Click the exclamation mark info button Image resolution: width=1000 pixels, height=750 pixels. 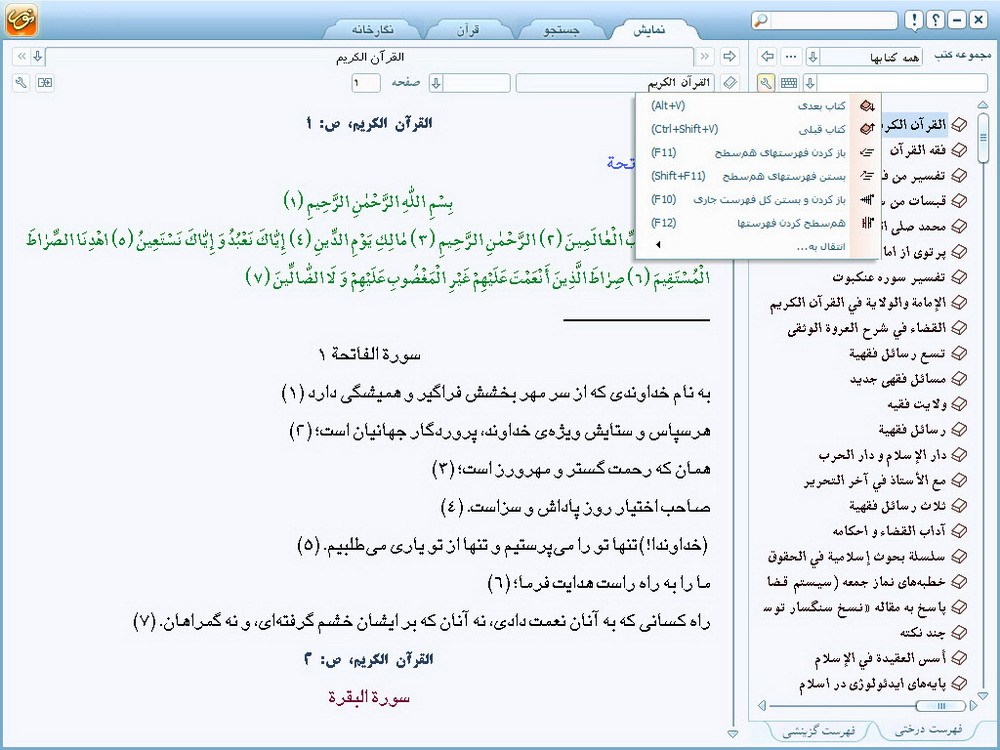pyautogui.click(x=913, y=21)
